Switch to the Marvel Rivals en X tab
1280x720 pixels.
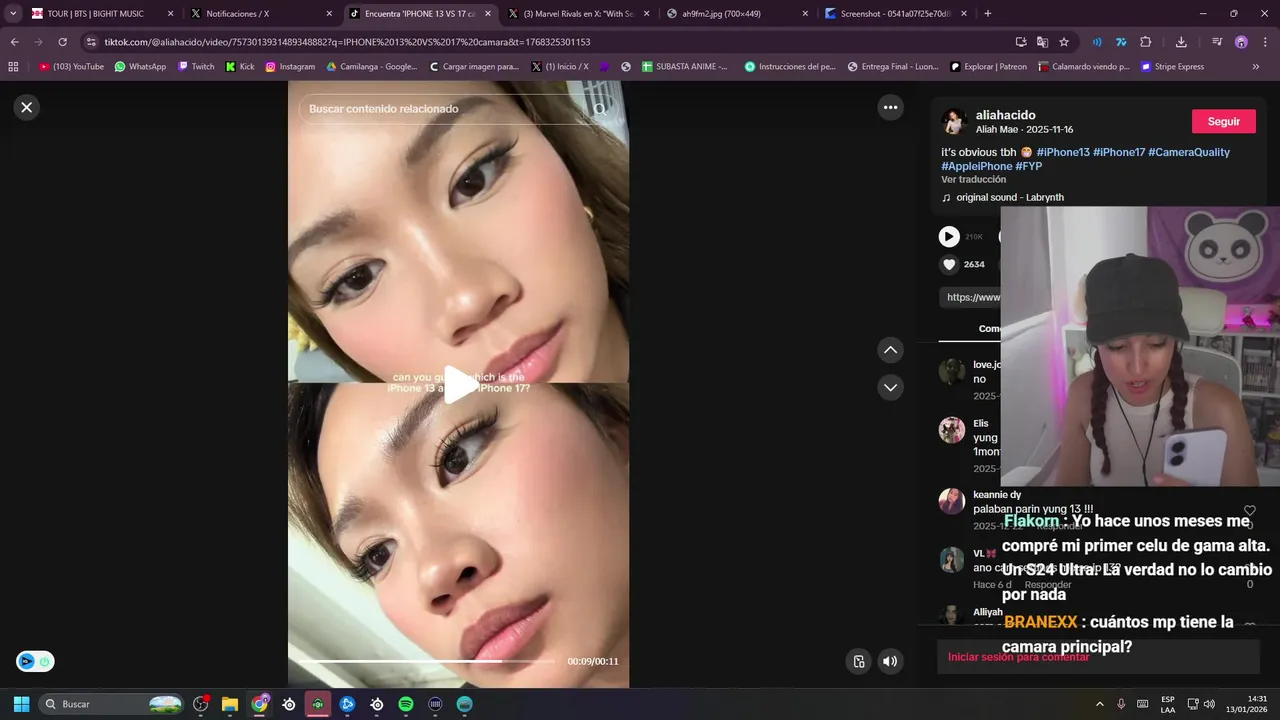pyautogui.click(x=579, y=14)
